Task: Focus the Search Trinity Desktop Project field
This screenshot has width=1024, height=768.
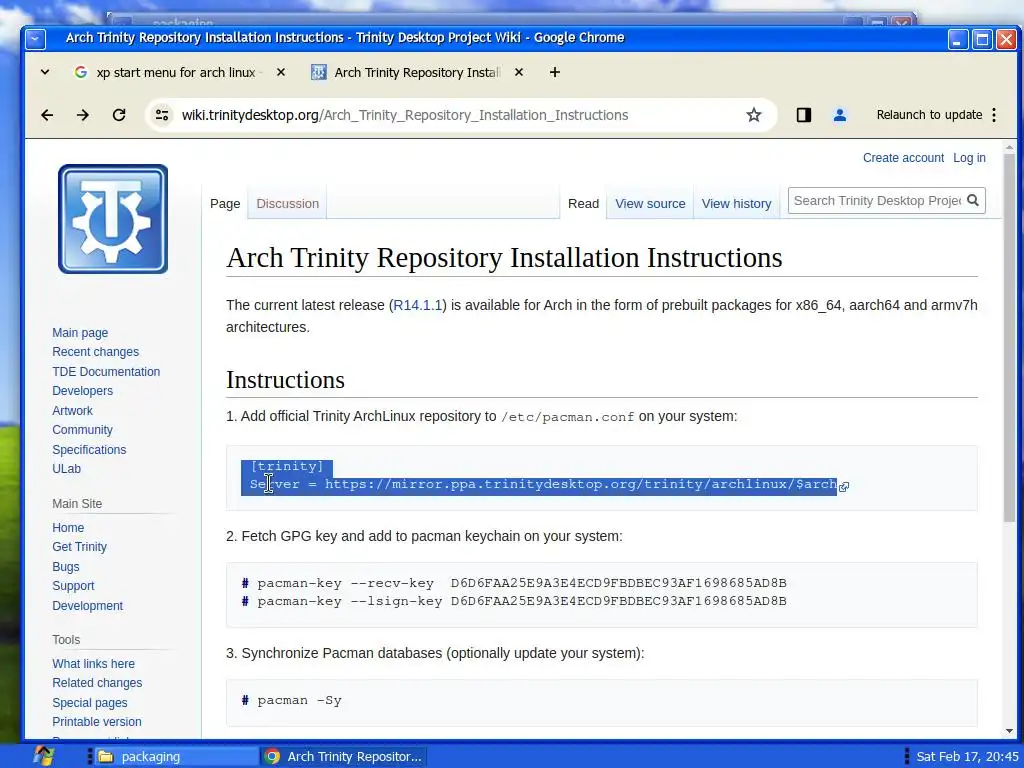Action: [876, 200]
